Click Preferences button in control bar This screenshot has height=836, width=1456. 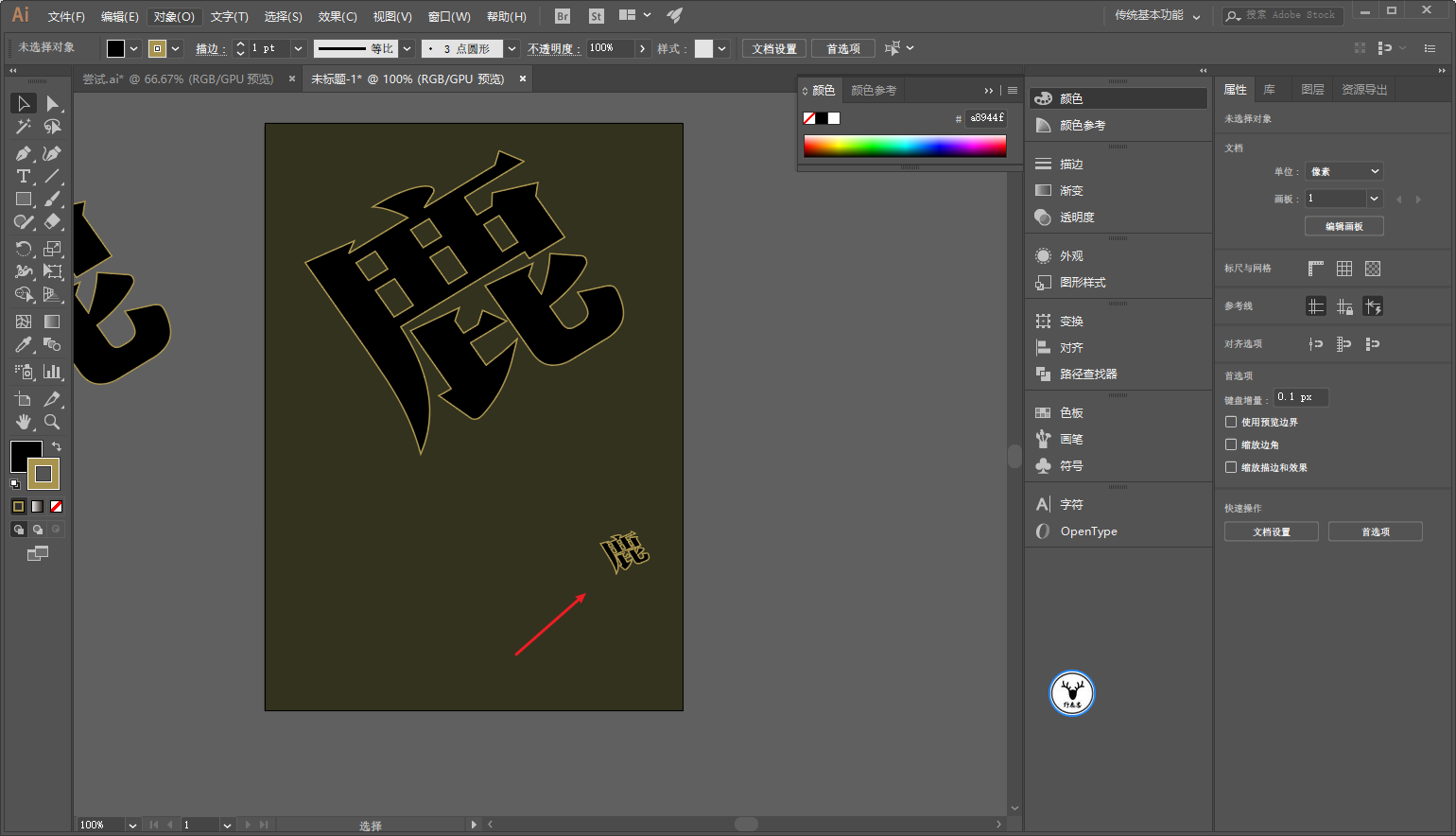tap(843, 49)
